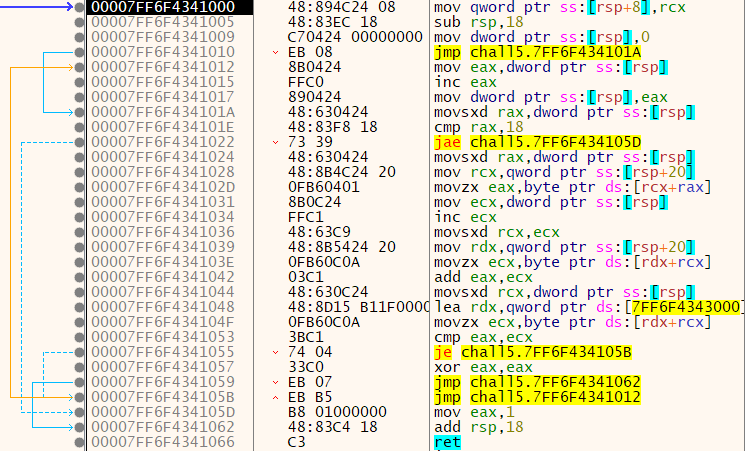745x451 pixels.
Task: Click the 'ret' instruction
Action: point(447,442)
